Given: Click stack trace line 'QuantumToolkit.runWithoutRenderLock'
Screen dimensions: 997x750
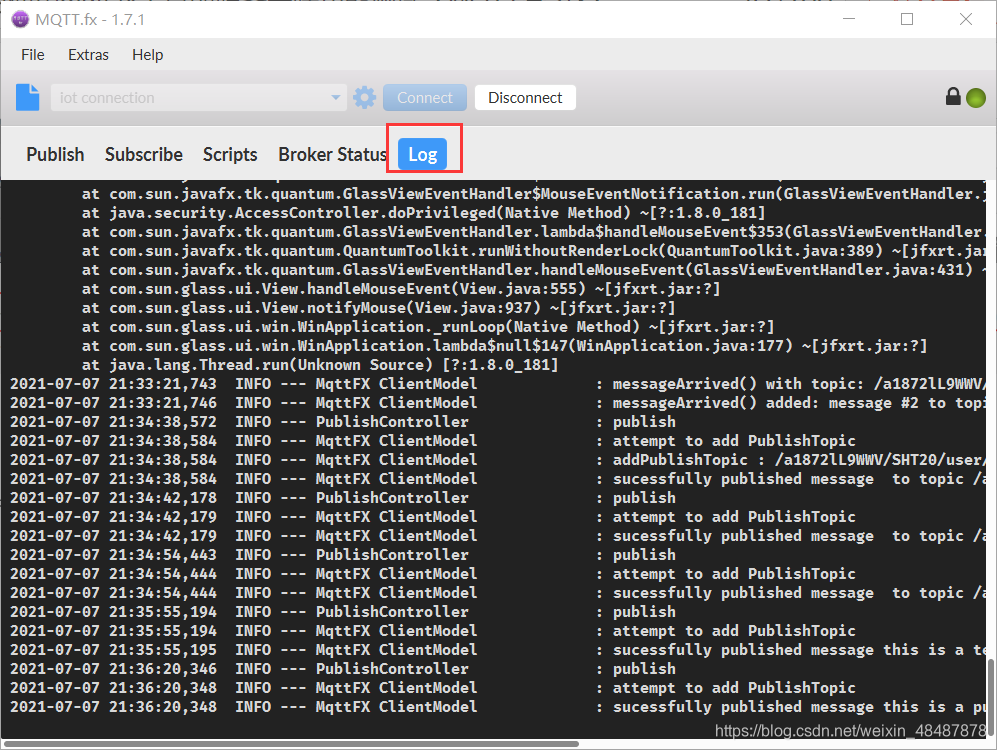Looking at the screenshot, I should point(533,251).
